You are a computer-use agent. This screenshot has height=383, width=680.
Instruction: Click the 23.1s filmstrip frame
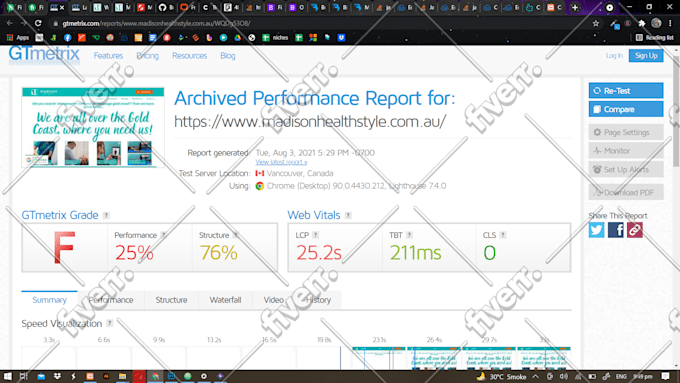(379, 358)
